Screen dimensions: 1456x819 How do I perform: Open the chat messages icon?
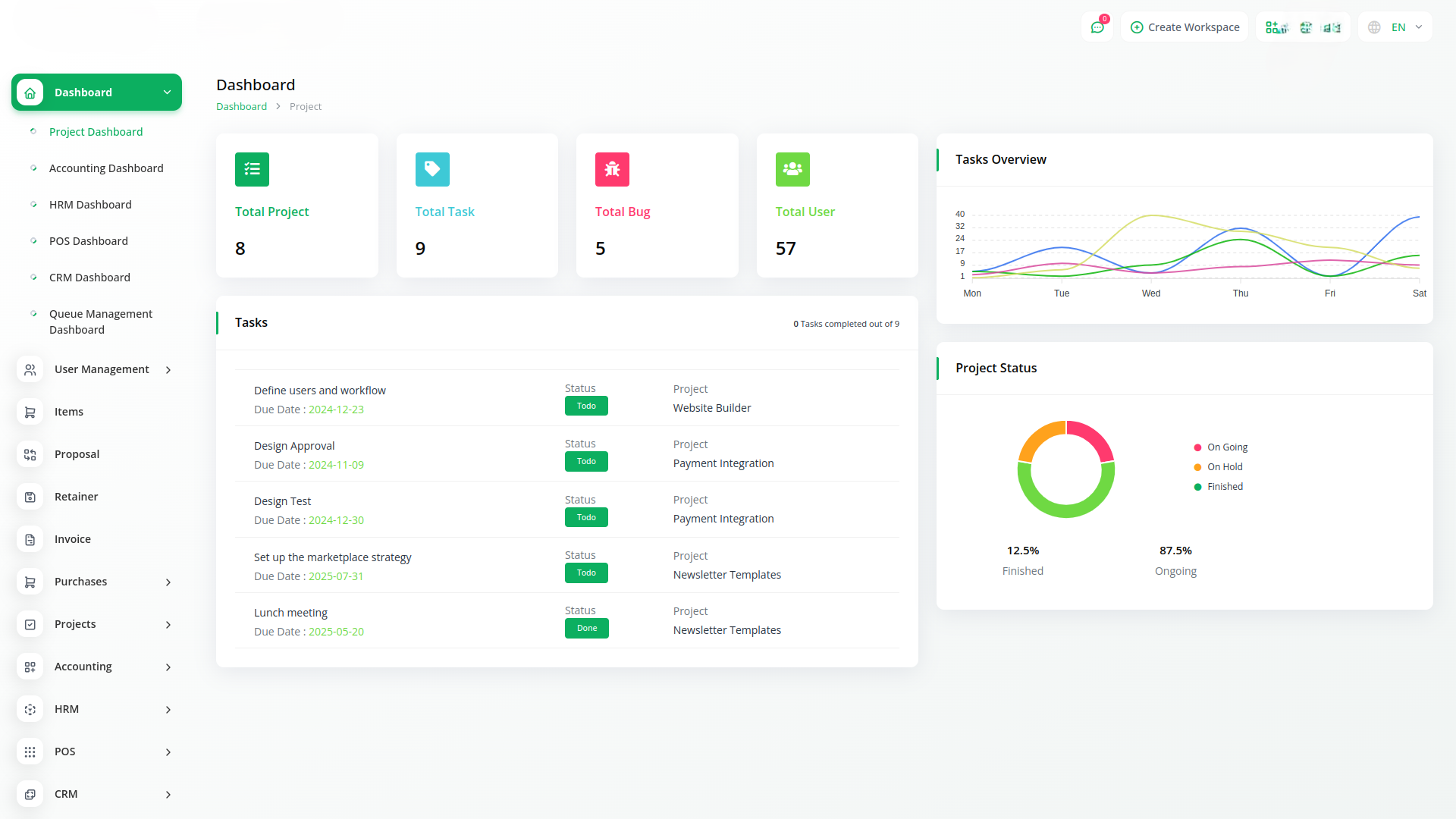pyautogui.click(x=1097, y=27)
